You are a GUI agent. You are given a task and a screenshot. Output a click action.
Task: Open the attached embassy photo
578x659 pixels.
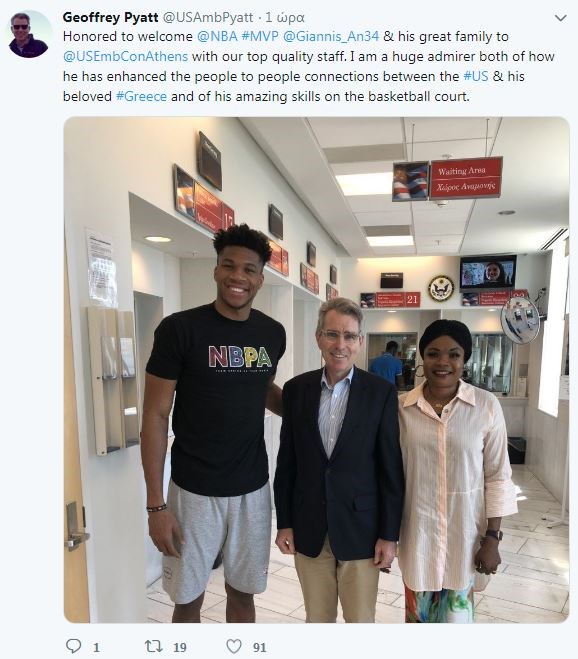click(x=316, y=370)
